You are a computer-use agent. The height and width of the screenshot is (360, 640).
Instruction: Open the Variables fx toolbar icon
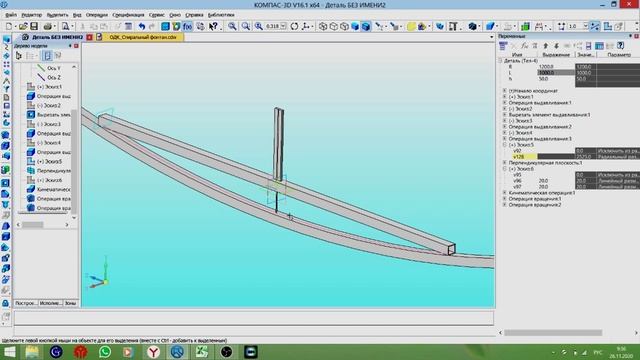pyautogui.click(x=187, y=26)
